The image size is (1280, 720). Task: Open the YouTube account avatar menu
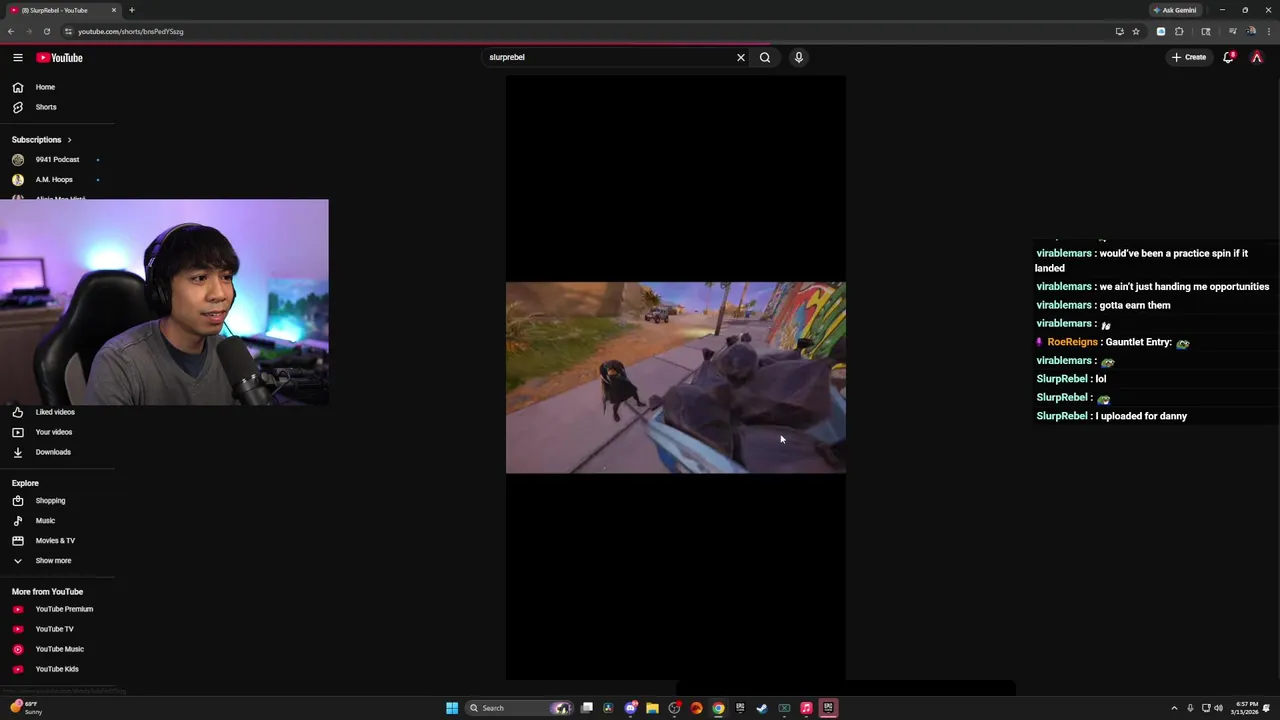coord(1257,57)
